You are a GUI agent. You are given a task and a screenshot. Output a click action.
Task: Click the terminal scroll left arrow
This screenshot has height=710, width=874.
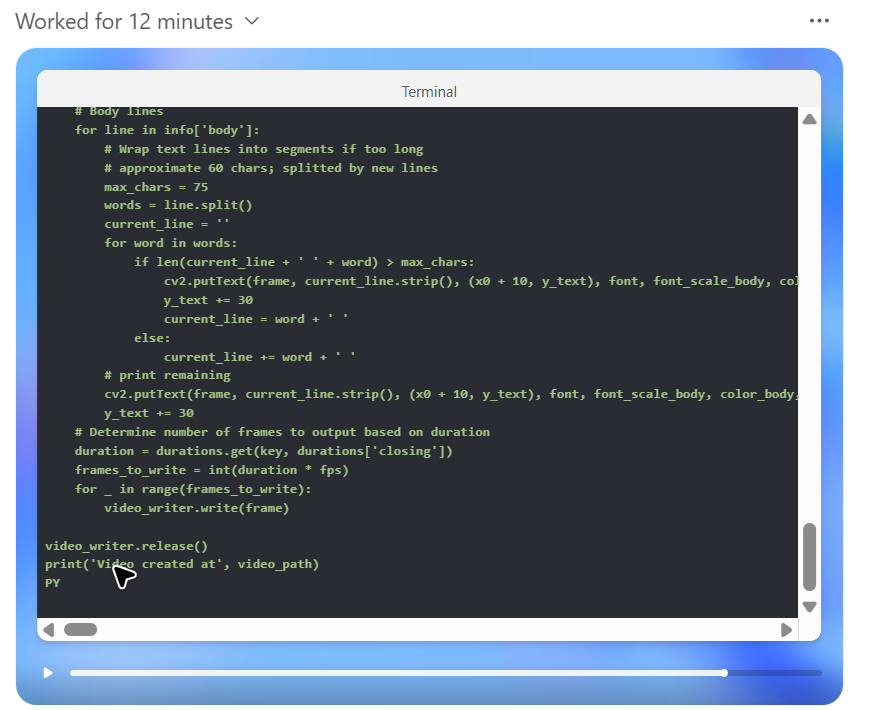click(48, 630)
